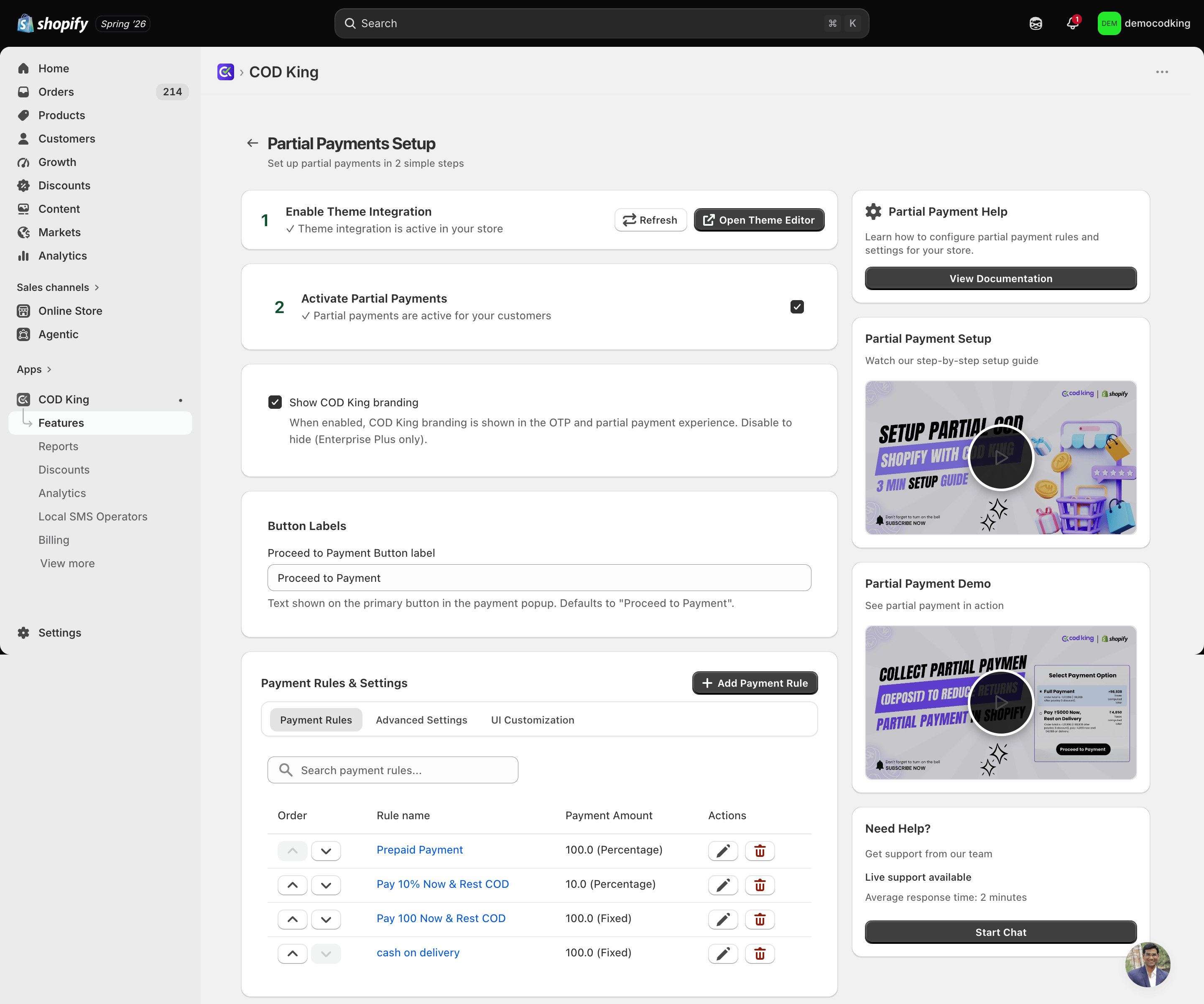Play the Partial Payment Setup video

(1000, 458)
